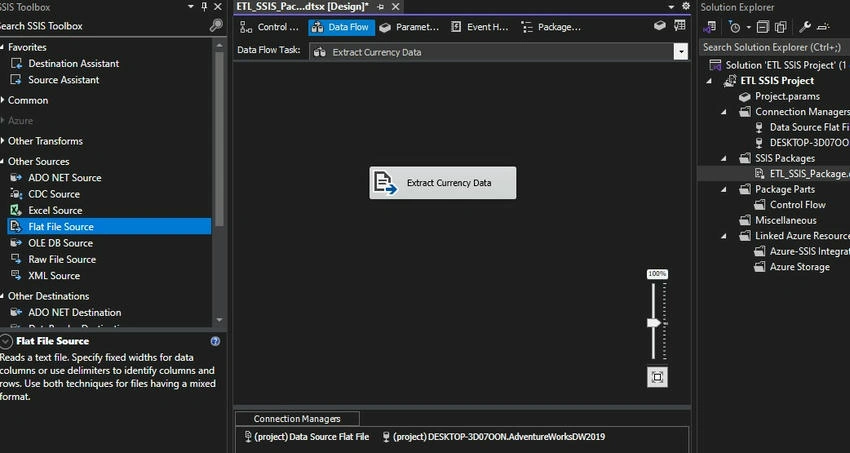Open the Data Flow Task dropdown
This screenshot has width=850, height=453.
click(680, 52)
